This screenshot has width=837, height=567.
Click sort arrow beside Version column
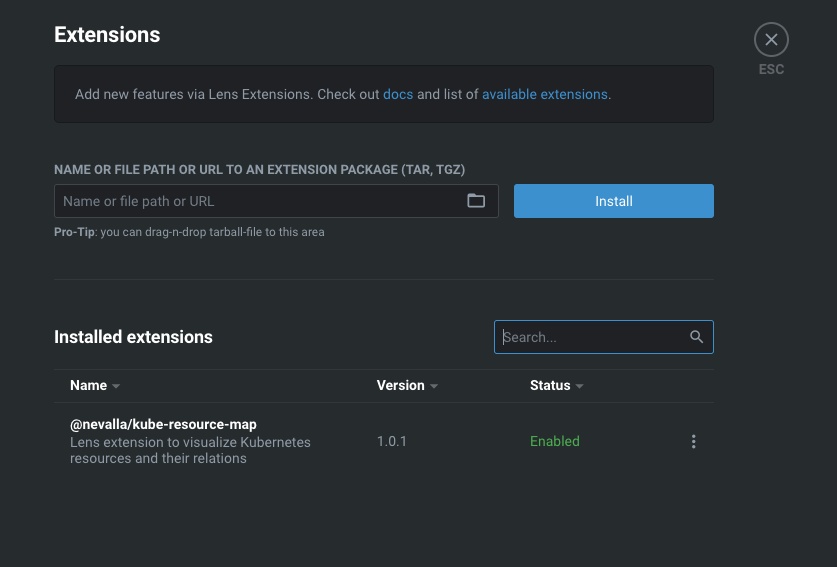click(x=433, y=386)
